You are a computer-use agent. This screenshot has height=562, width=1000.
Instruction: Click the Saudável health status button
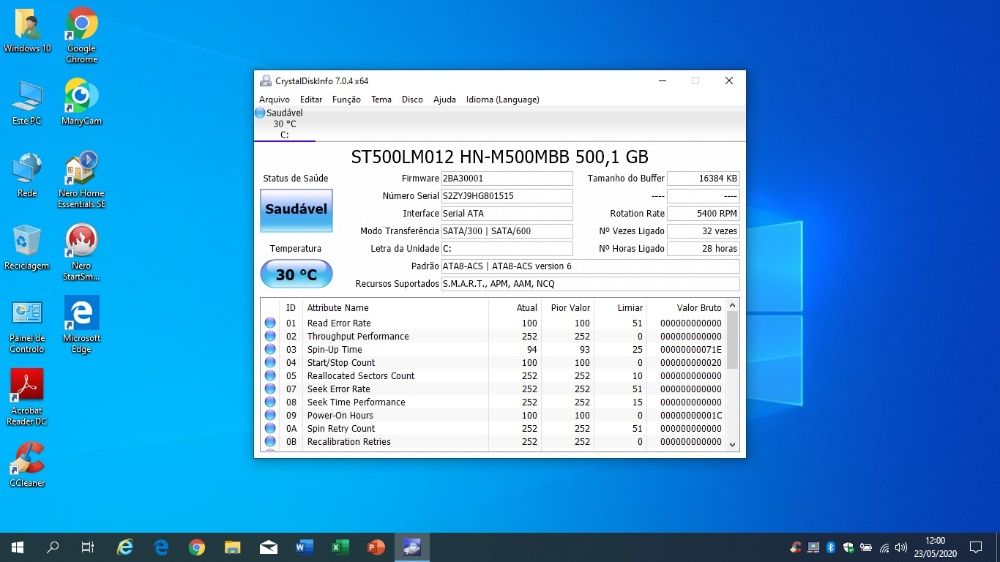(x=296, y=210)
